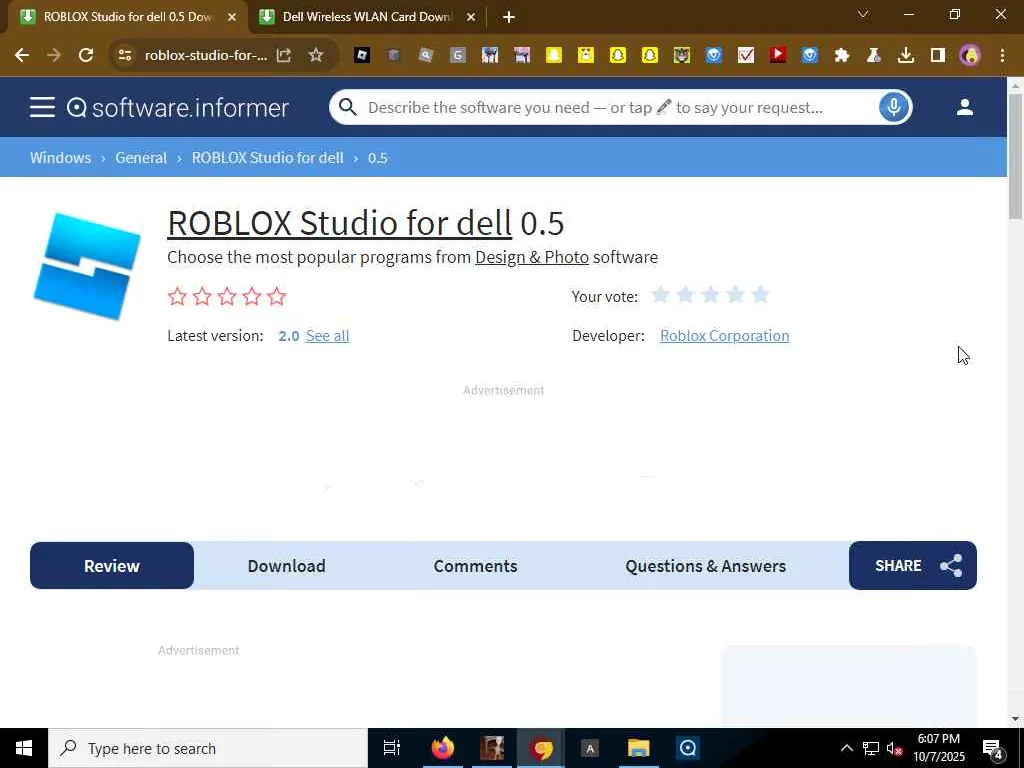Click the 'Type here to search' taskbar box
This screenshot has width=1024, height=768.
[208, 748]
